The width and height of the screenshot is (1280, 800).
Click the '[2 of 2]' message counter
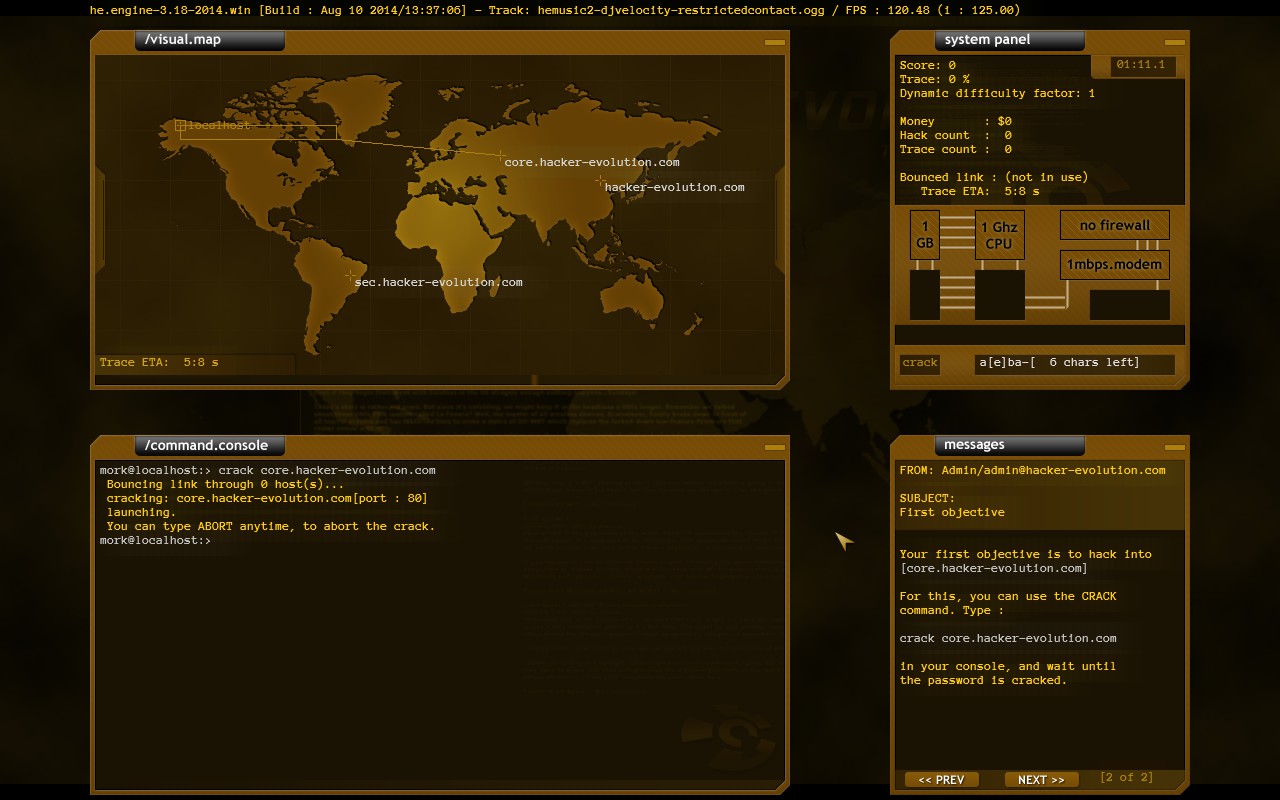[1126, 778]
